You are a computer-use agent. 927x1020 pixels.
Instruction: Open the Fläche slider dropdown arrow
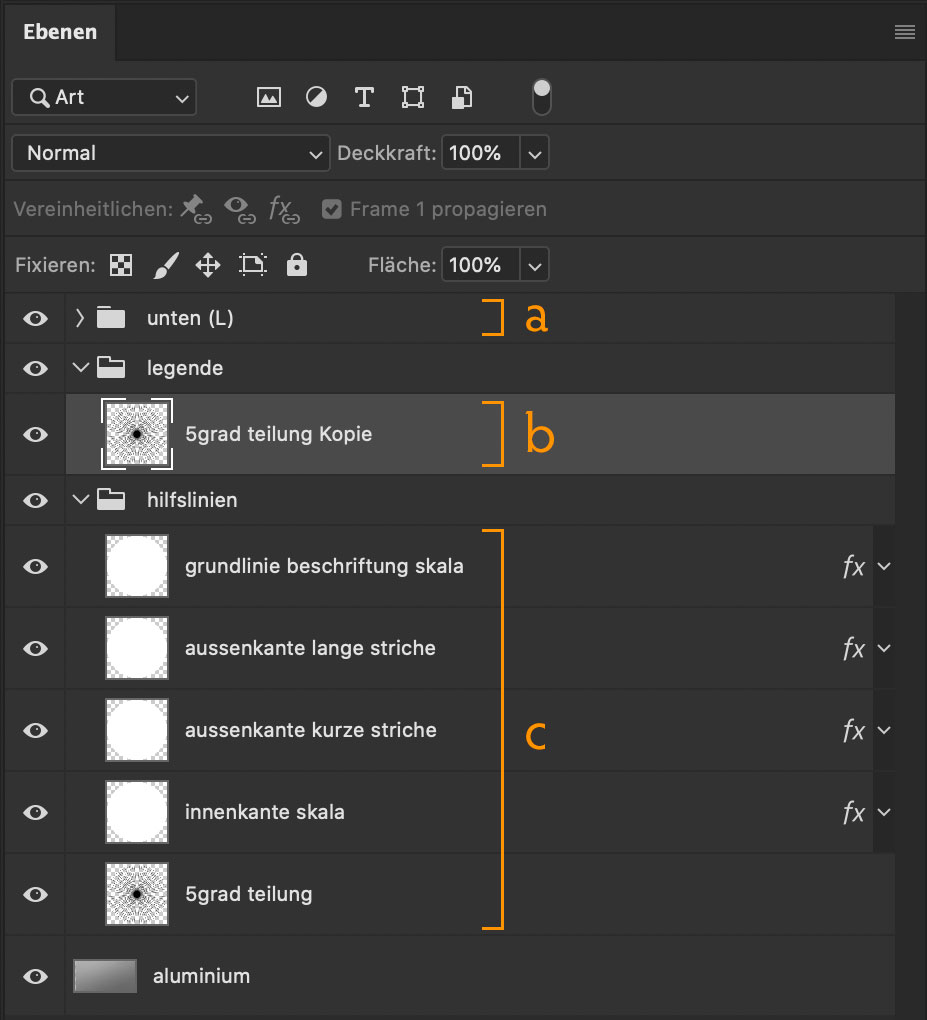coord(534,265)
